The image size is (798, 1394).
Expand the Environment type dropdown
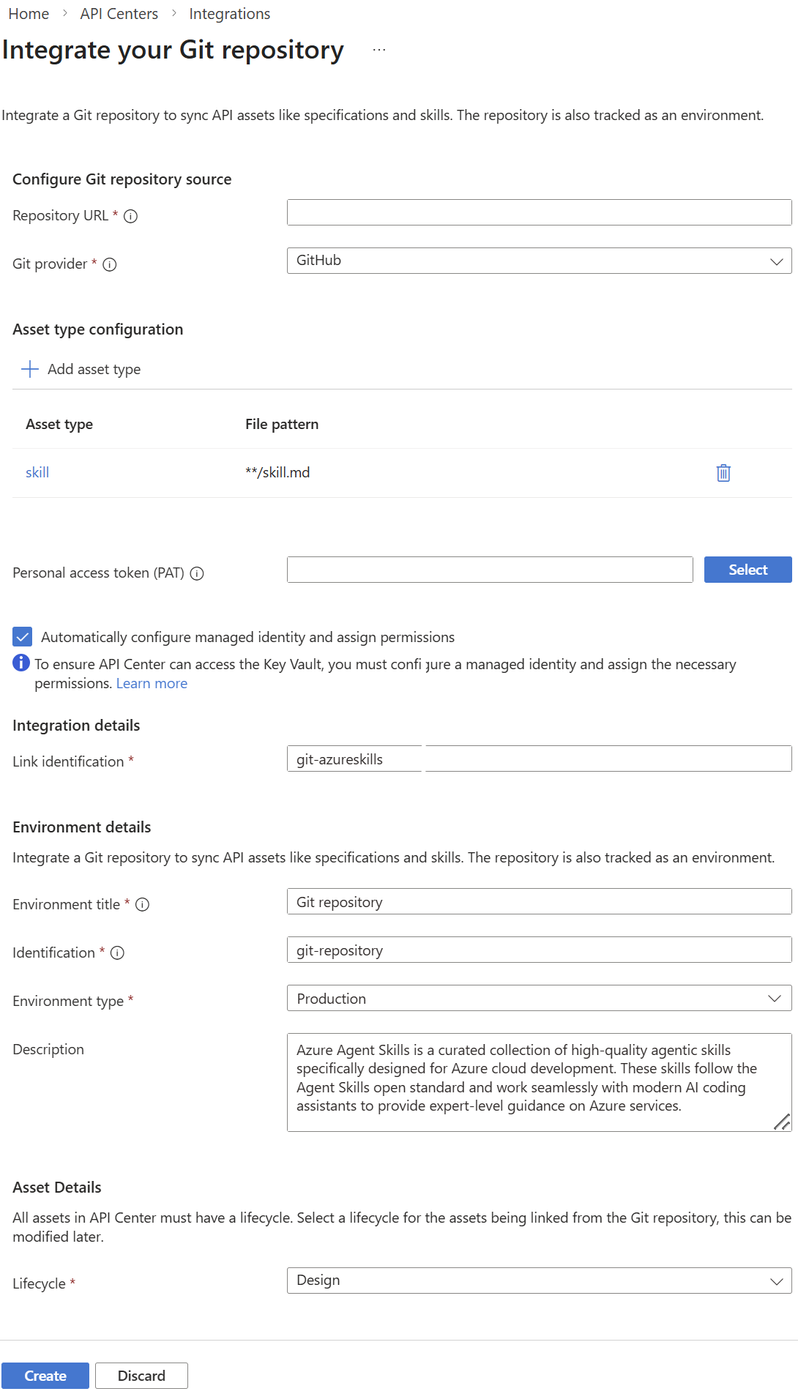(539, 999)
